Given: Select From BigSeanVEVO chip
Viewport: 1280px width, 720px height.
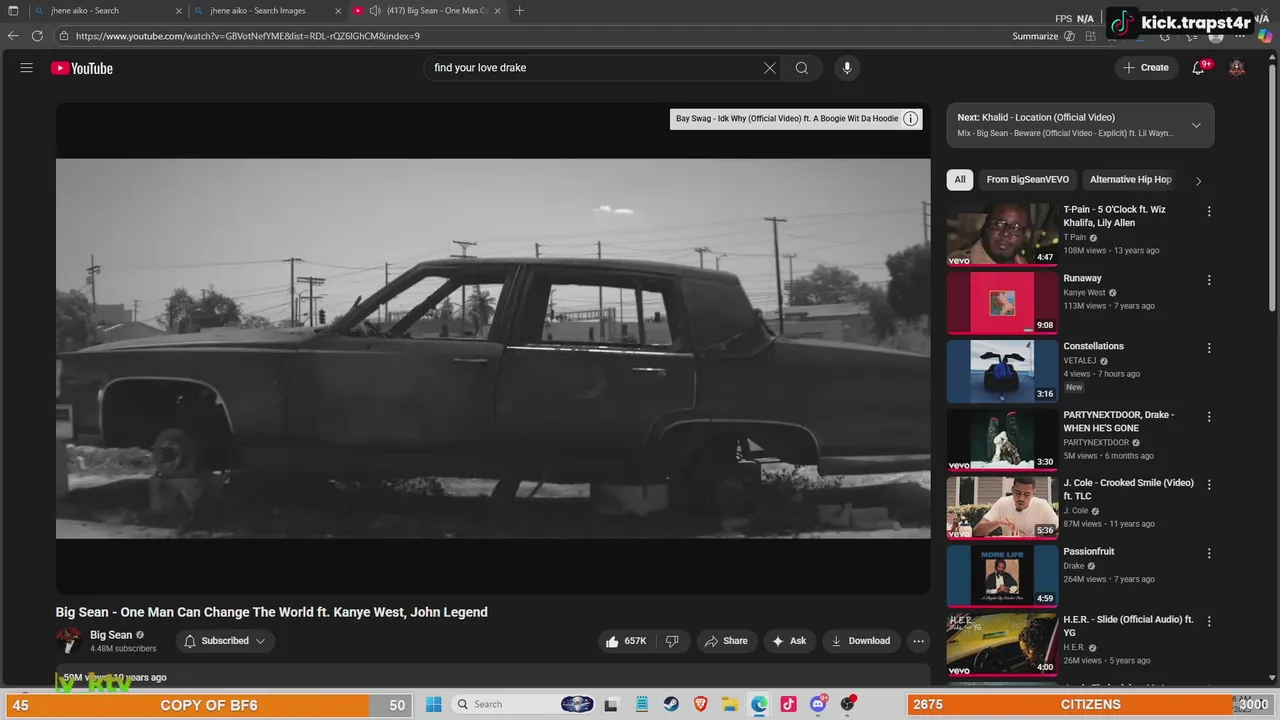Looking at the screenshot, I should click(x=1028, y=180).
